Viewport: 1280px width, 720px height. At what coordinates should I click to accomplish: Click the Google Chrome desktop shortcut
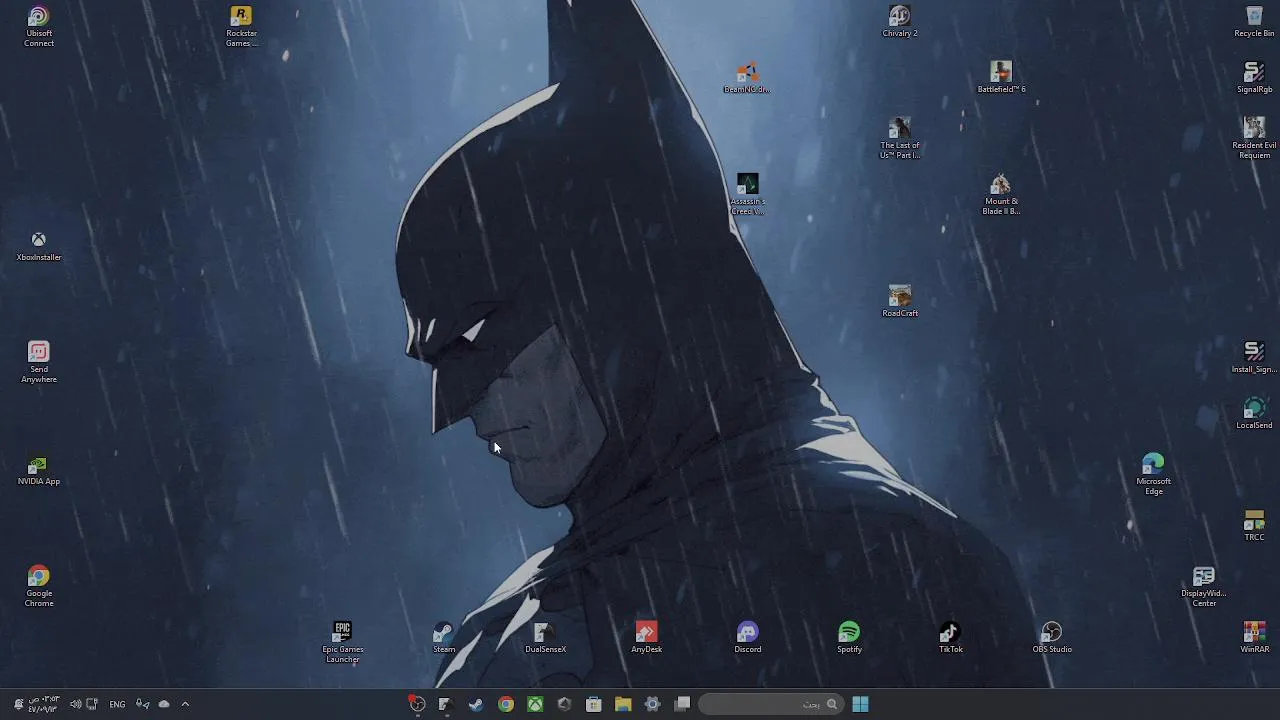point(39,586)
